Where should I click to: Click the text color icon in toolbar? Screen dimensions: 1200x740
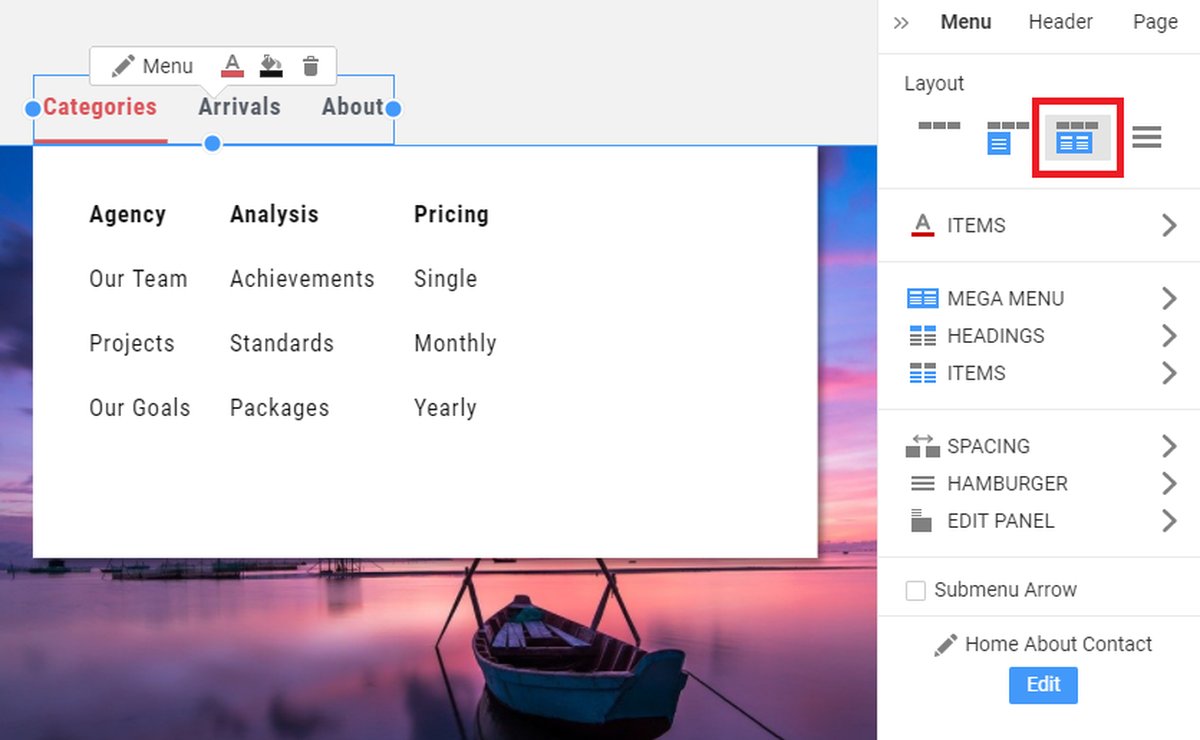coord(232,66)
